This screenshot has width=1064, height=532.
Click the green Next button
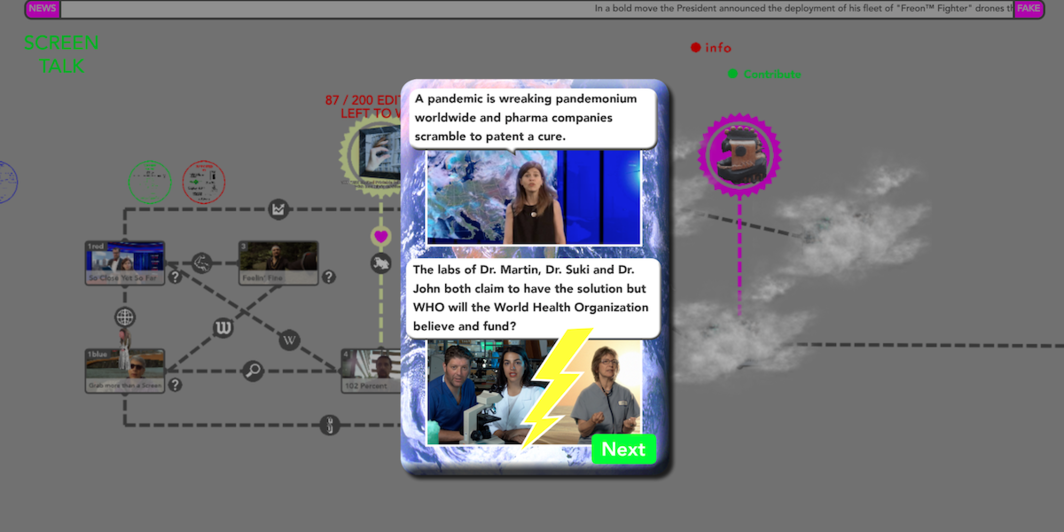pos(623,449)
